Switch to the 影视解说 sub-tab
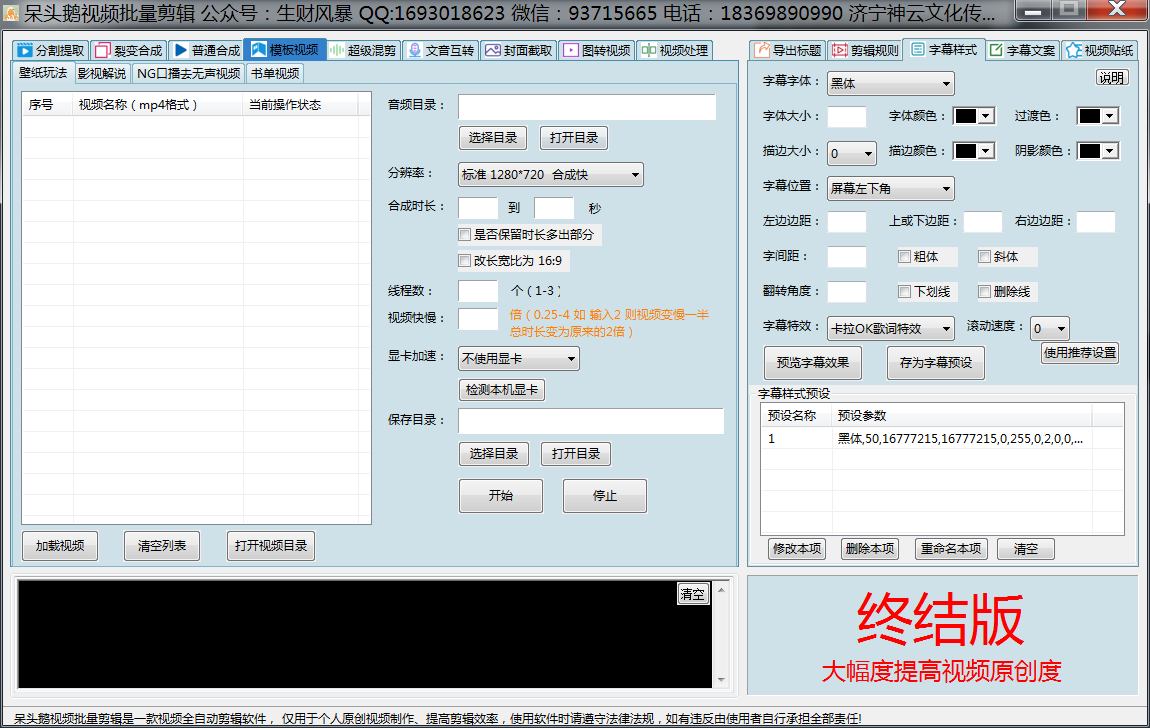 click(102, 73)
